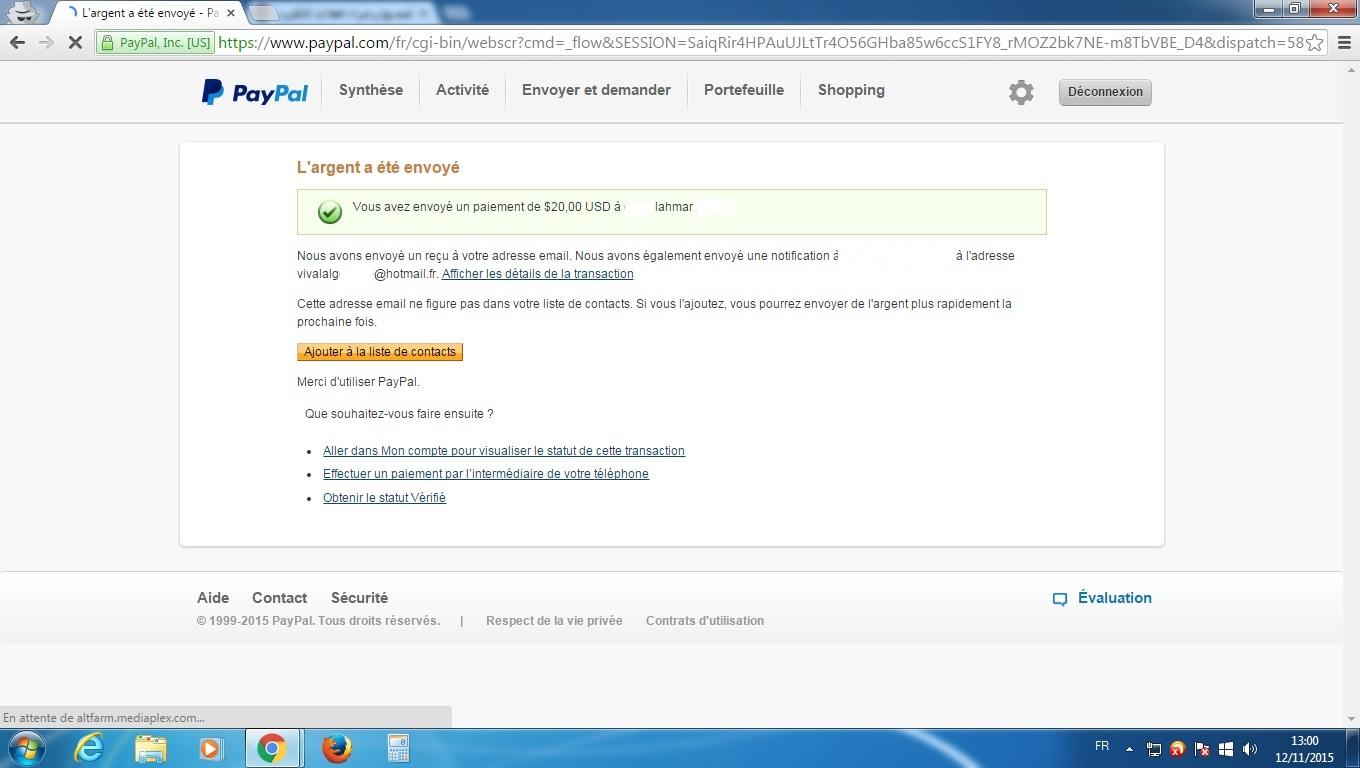The image size is (1360, 768).
Task: Open Effectuer un paiement par téléphone link
Action: [486, 474]
